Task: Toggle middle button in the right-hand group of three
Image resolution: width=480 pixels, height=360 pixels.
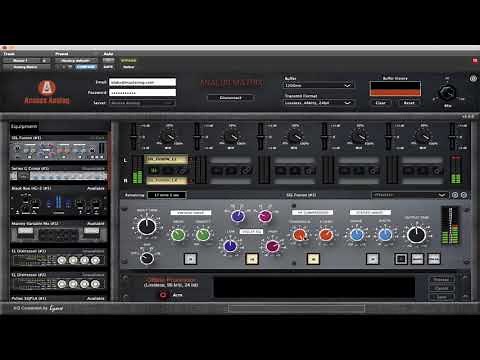Action: (x=417, y=259)
